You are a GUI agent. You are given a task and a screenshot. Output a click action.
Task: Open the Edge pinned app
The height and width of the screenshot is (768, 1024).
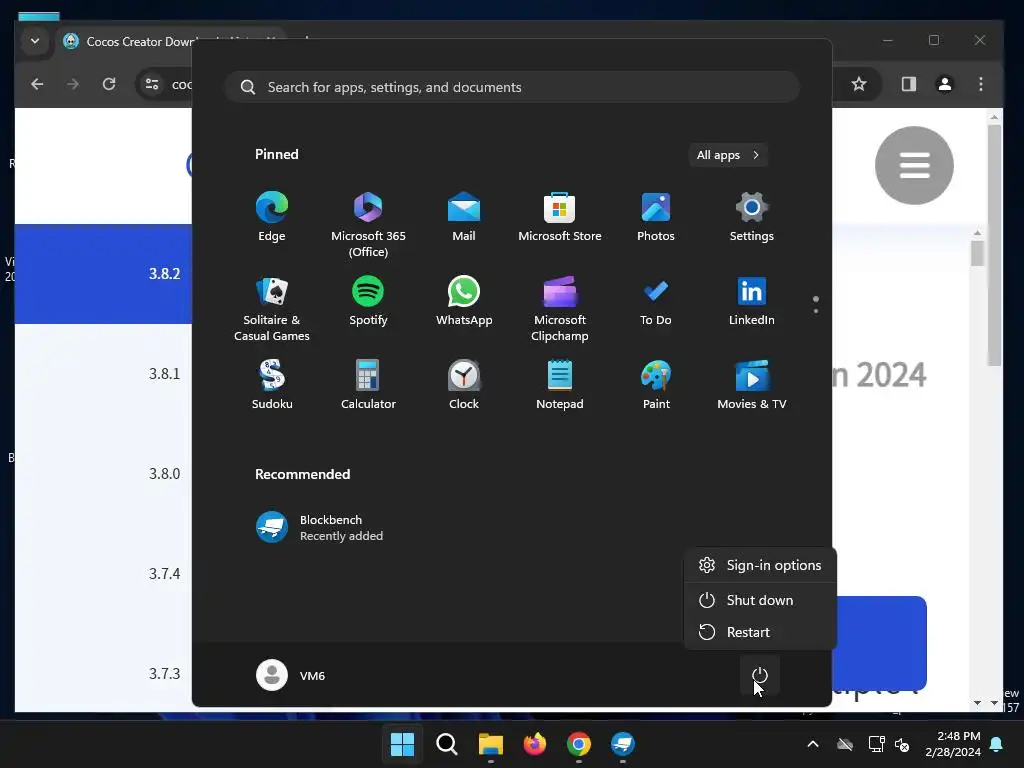coord(272,217)
